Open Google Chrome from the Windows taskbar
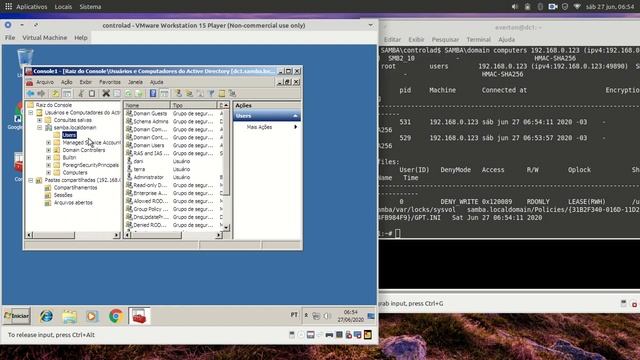 point(116,316)
